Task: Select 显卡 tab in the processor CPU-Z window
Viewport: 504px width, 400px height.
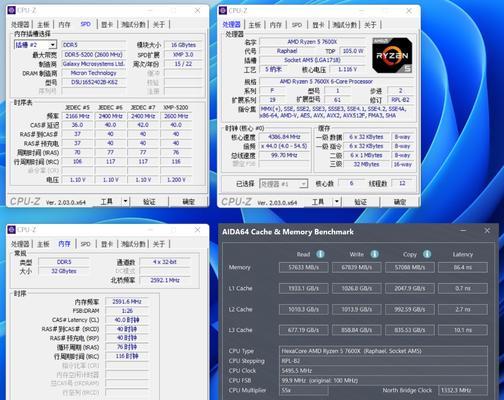Action: coord(318,25)
